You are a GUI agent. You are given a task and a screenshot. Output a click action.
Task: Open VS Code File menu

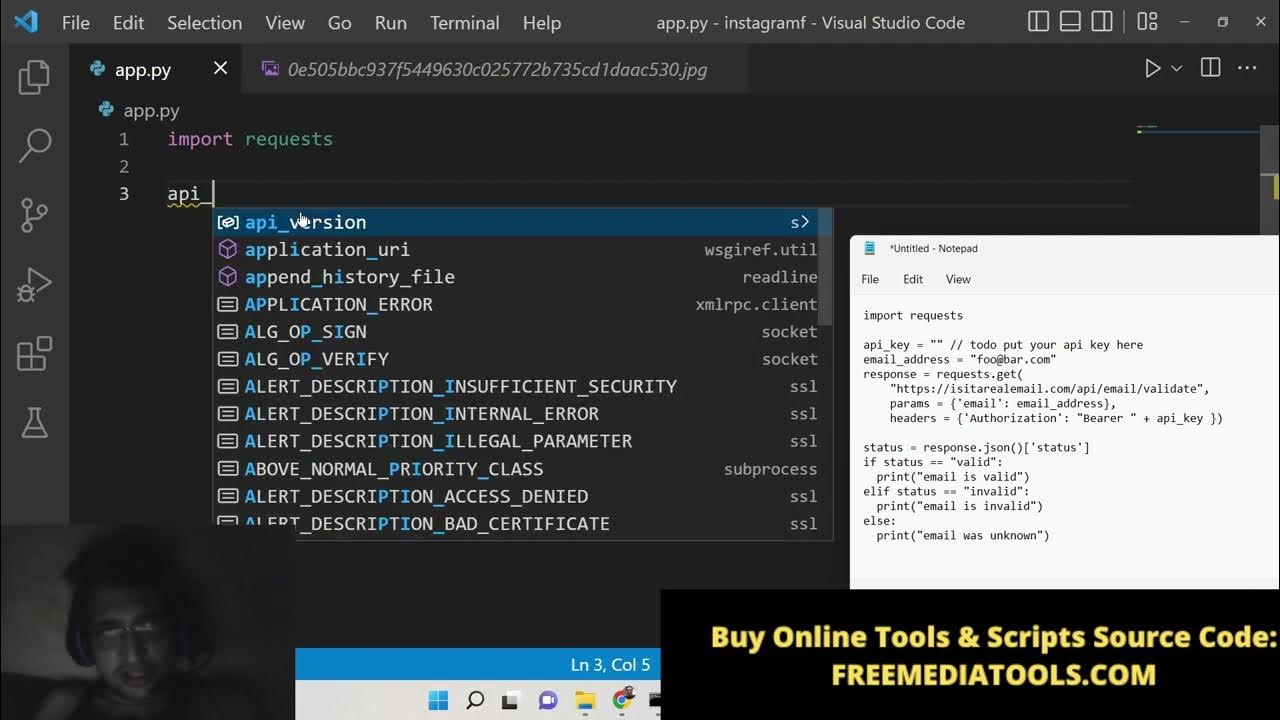76,22
